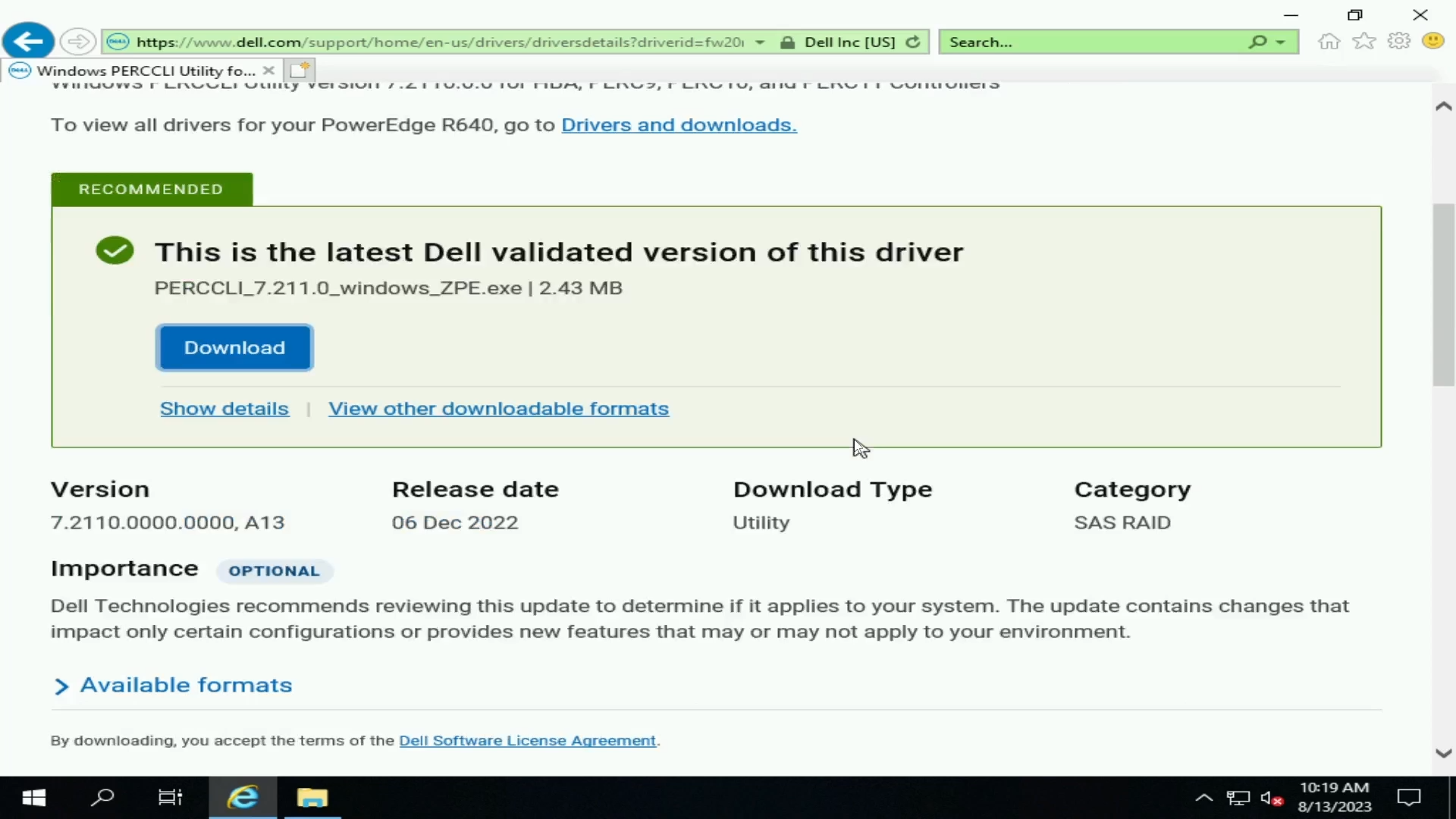The height and width of the screenshot is (819, 1456).
Task: Click the Download button for PERCCLI
Action: pyautogui.click(x=234, y=347)
